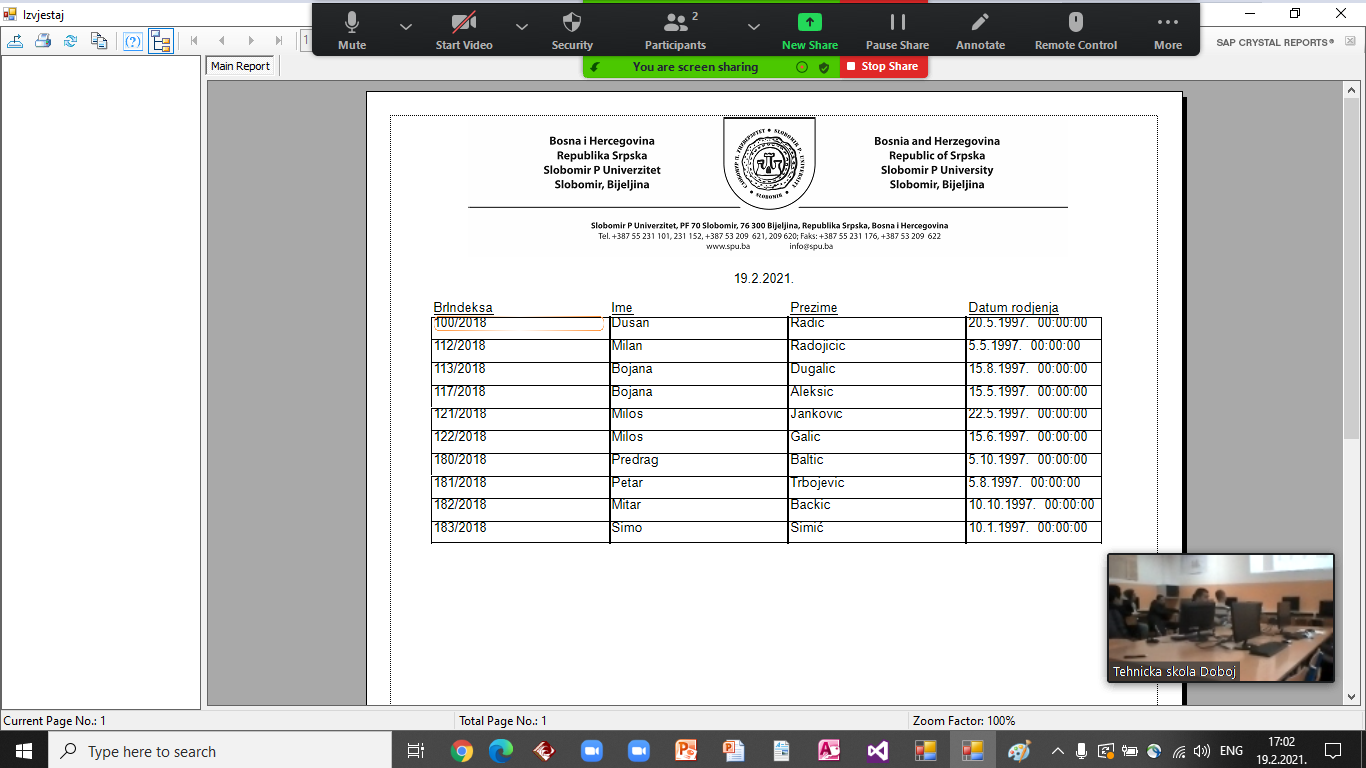The width and height of the screenshot is (1366, 768).
Task: Open the Participants panel in Zoom
Action: click(675, 31)
